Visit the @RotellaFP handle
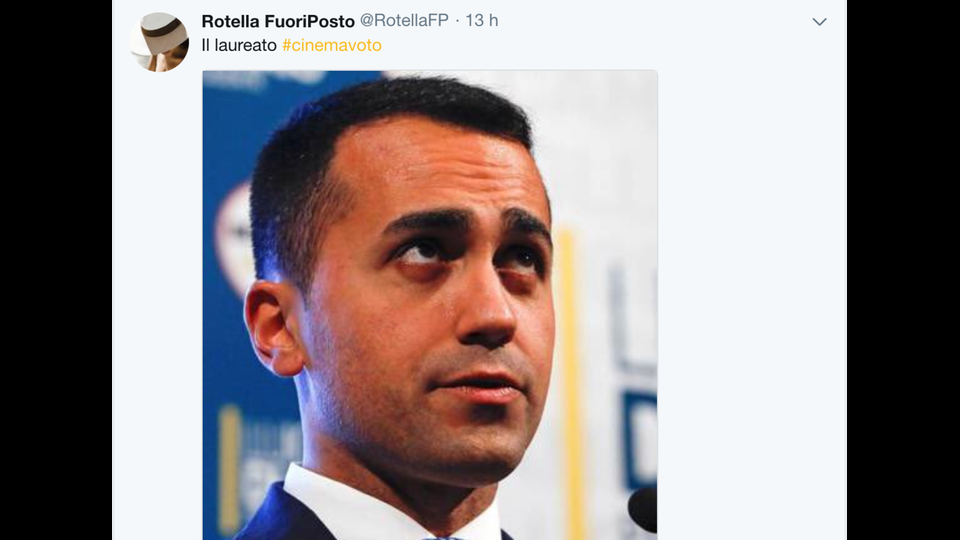The image size is (960, 540). (x=404, y=21)
